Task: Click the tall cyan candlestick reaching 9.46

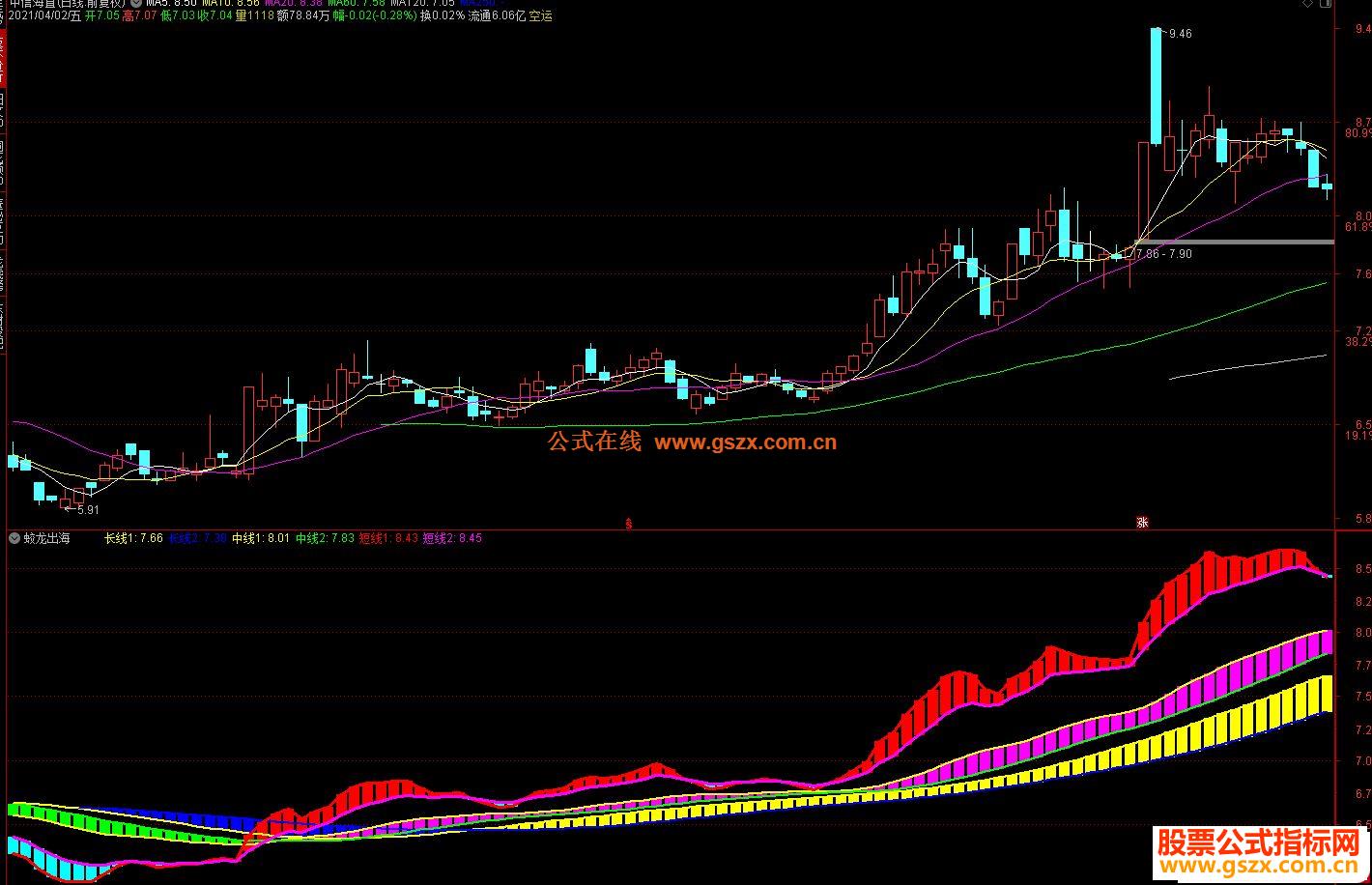Action: pyautogui.click(x=1156, y=86)
